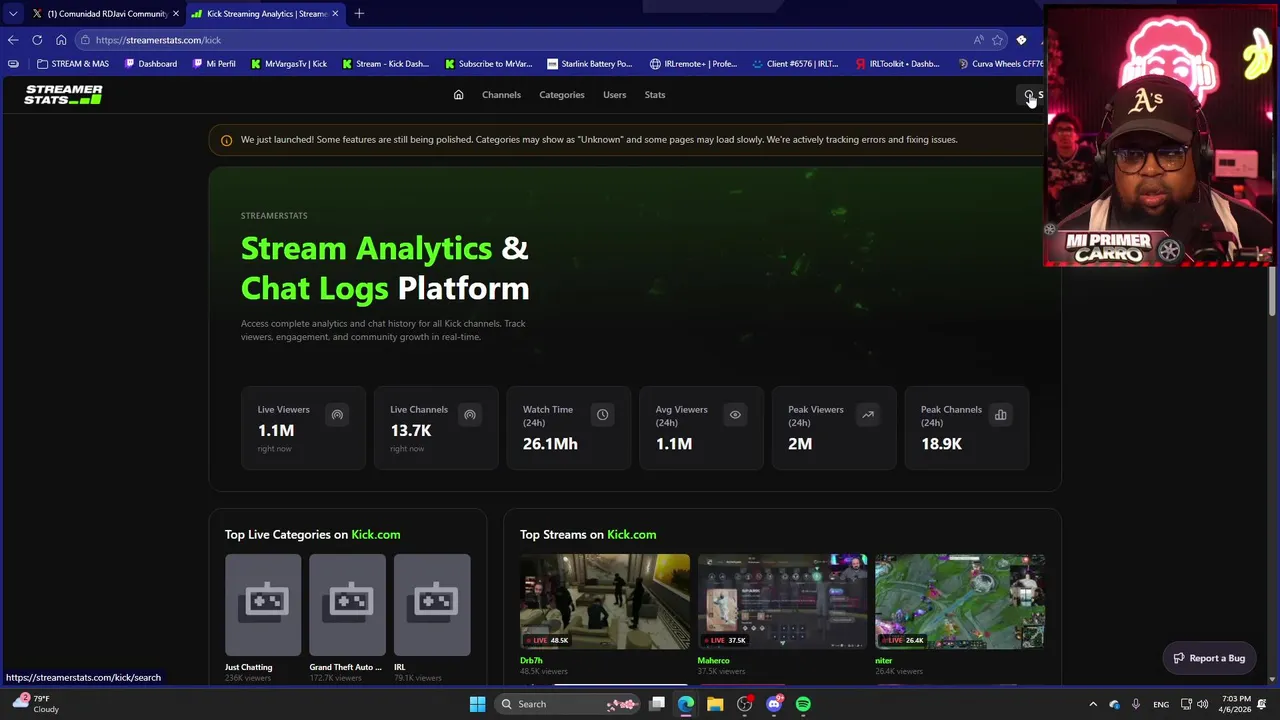Click the info icon on launch notice
Image resolution: width=1280 pixels, height=720 pixels.
(226, 140)
